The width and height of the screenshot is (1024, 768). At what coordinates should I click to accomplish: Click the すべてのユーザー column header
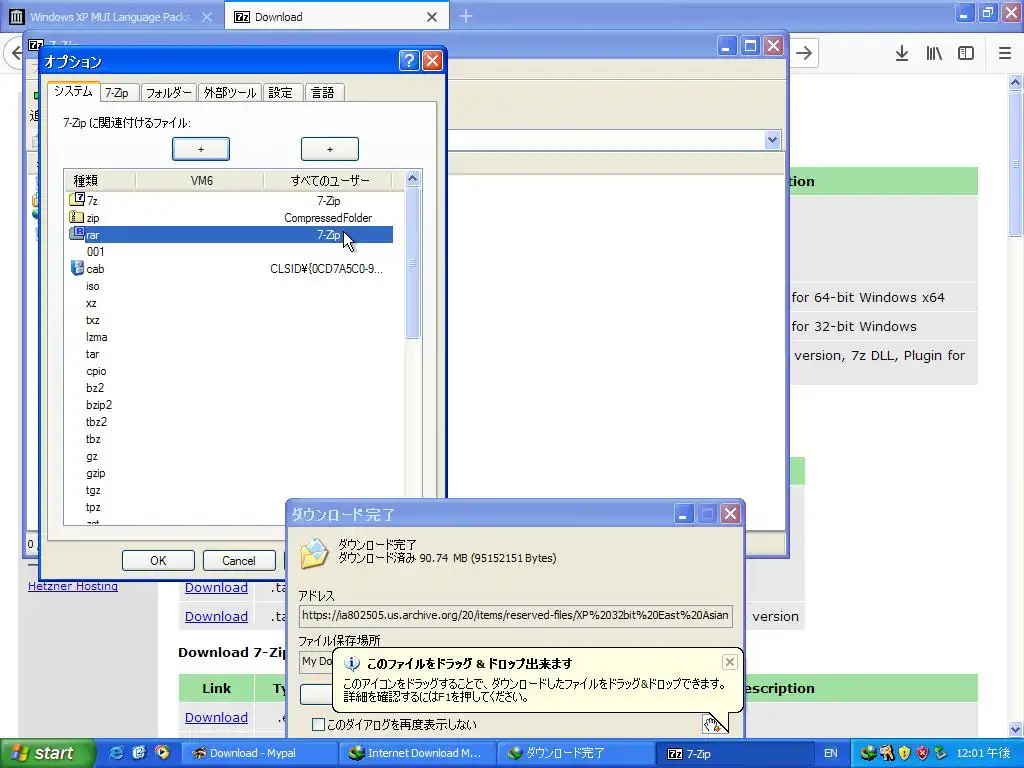[328, 180]
